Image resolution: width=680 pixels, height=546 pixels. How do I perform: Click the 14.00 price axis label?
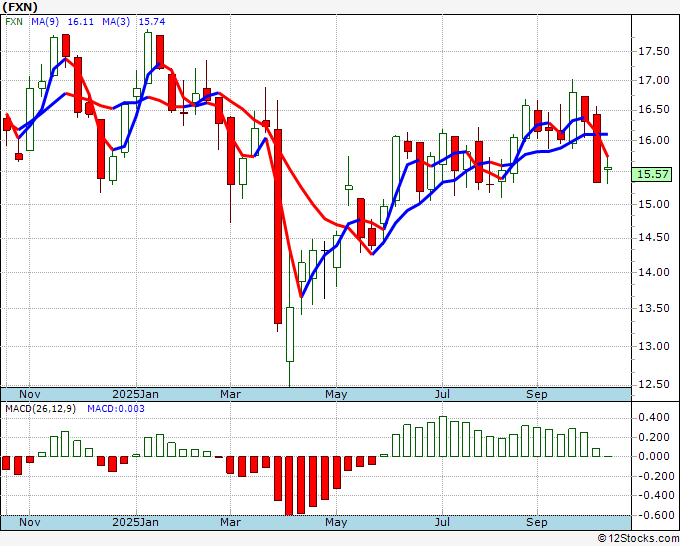(x=654, y=272)
